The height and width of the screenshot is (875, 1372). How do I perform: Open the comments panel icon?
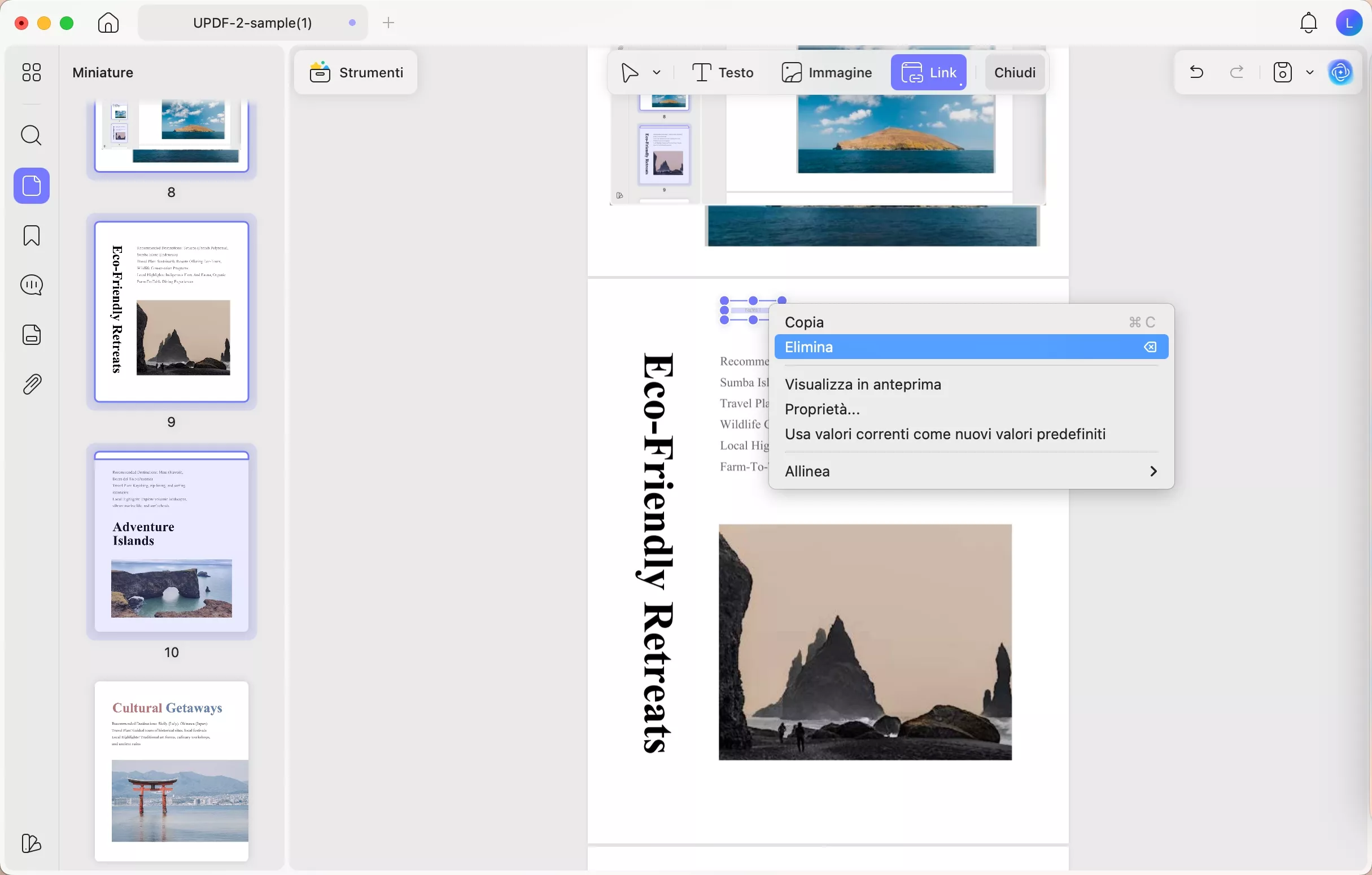click(x=32, y=285)
